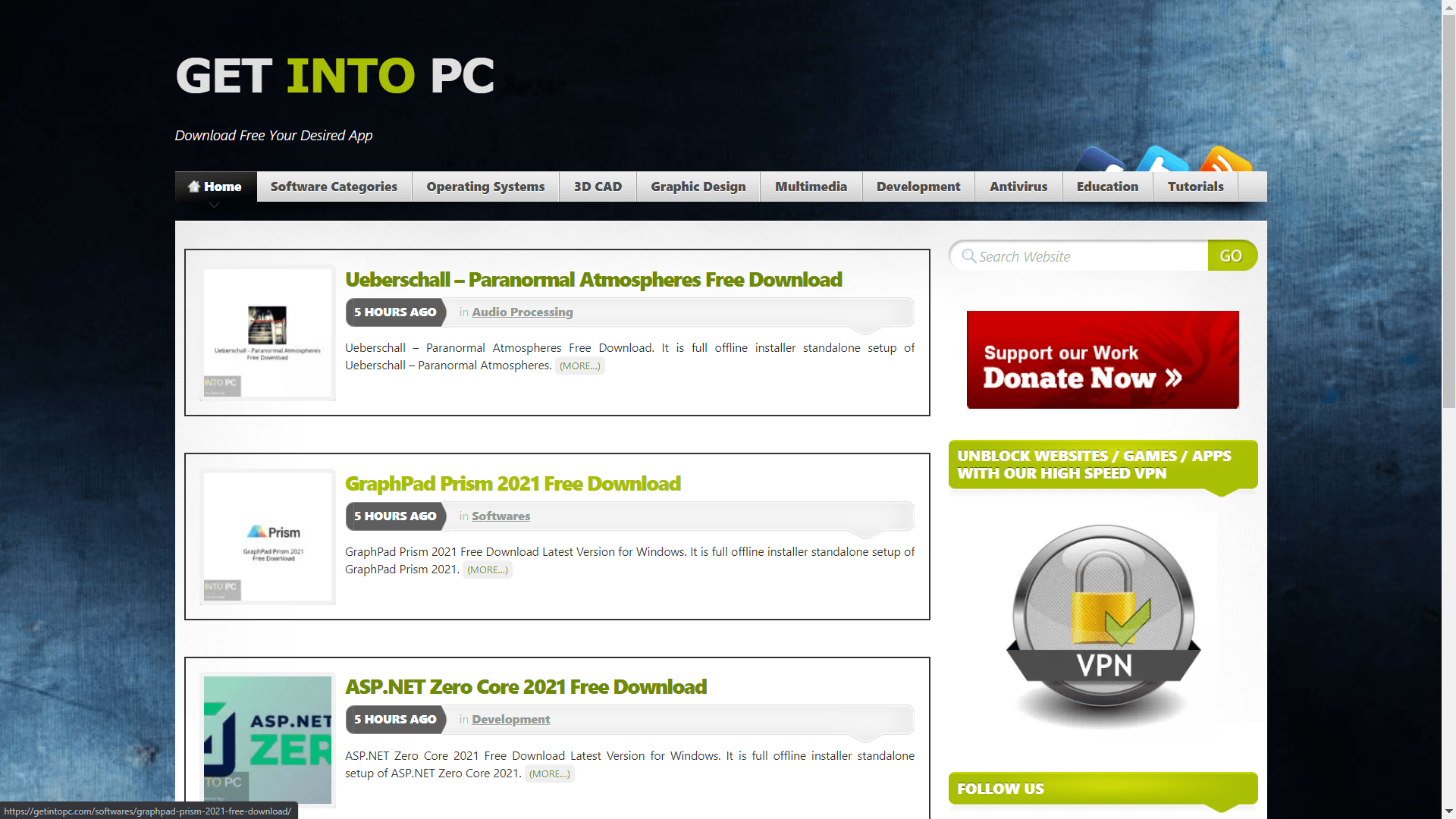This screenshot has width=1456, height=819.
Task: Select the Tutorials menu tab
Action: tap(1196, 186)
